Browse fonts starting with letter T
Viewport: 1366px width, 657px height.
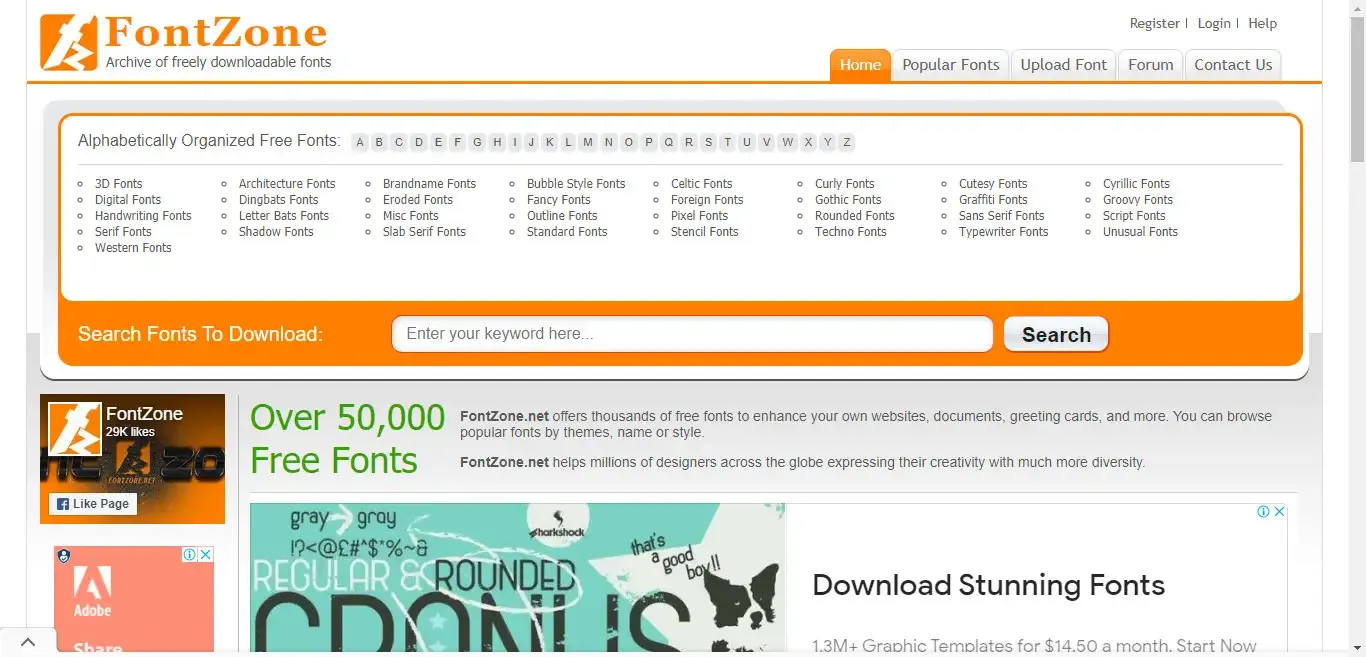pyautogui.click(x=727, y=142)
